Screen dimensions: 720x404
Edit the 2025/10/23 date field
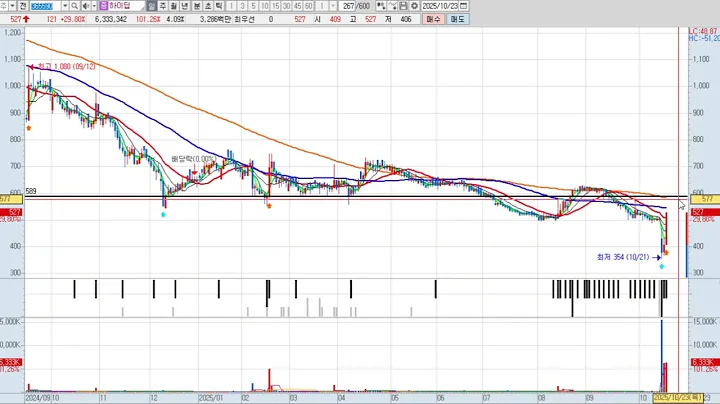440,6
